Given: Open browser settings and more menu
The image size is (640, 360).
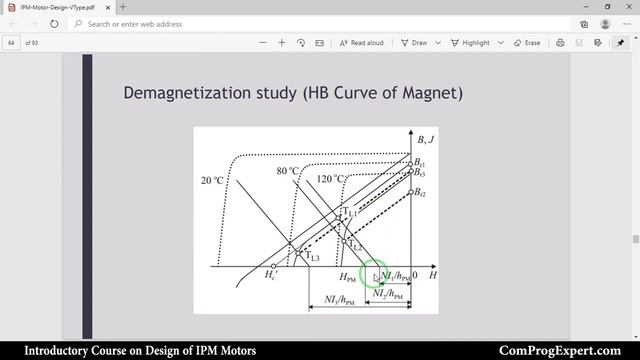Looking at the screenshot, I should (627, 24).
